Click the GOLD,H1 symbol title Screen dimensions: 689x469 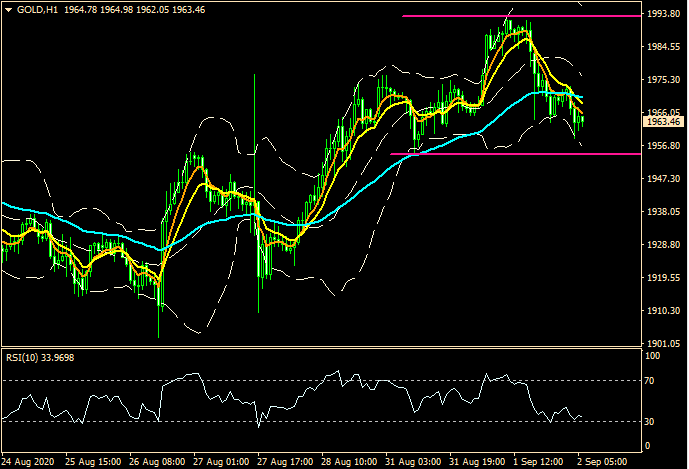[x=36, y=9]
